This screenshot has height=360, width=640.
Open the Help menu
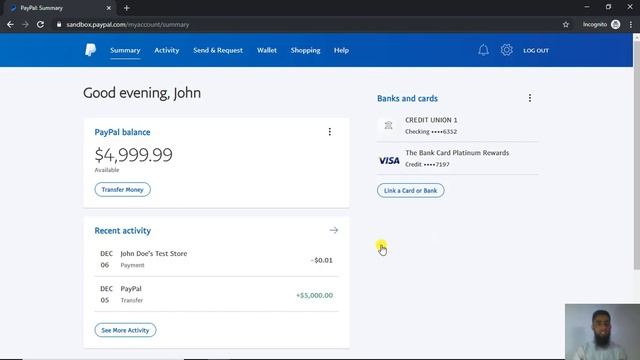[x=341, y=50]
